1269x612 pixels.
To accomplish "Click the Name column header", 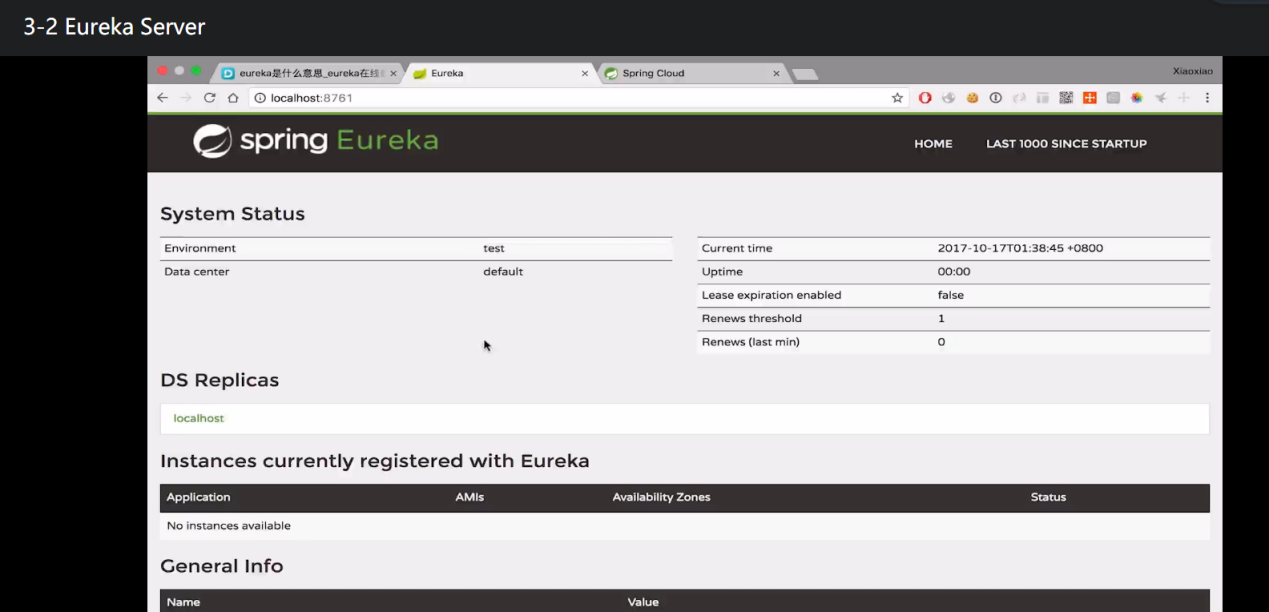I will 183,602.
